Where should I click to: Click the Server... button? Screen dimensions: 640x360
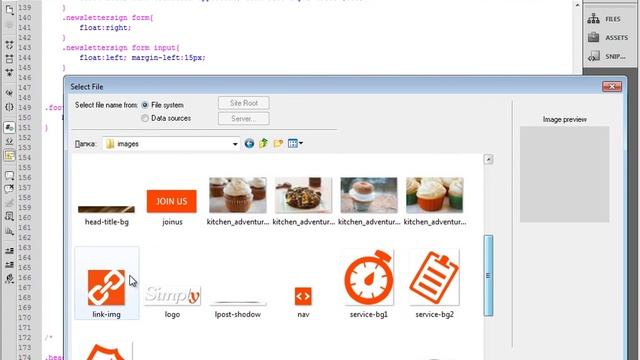tap(244, 119)
